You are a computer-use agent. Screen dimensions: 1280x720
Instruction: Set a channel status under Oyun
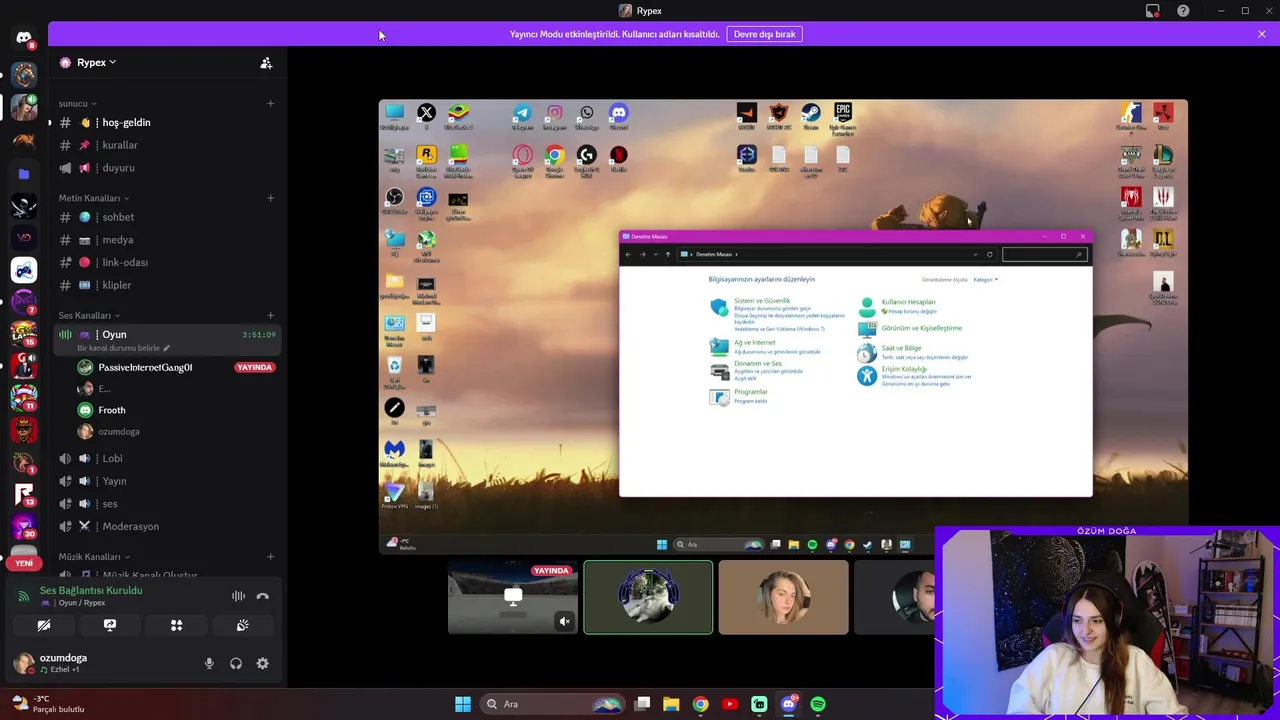point(123,348)
